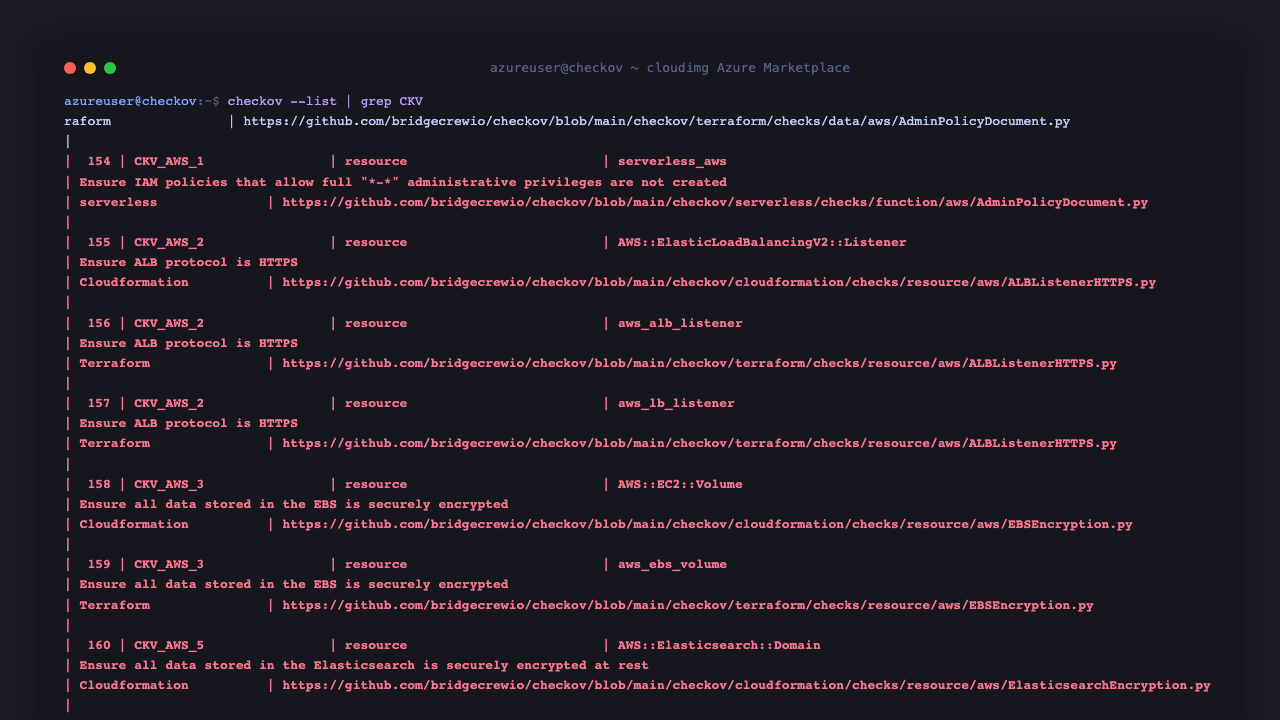This screenshot has width=1280, height=720.
Task: Open the serverless AdminPolicyDocument.py GitHub URL
Action: (715, 202)
